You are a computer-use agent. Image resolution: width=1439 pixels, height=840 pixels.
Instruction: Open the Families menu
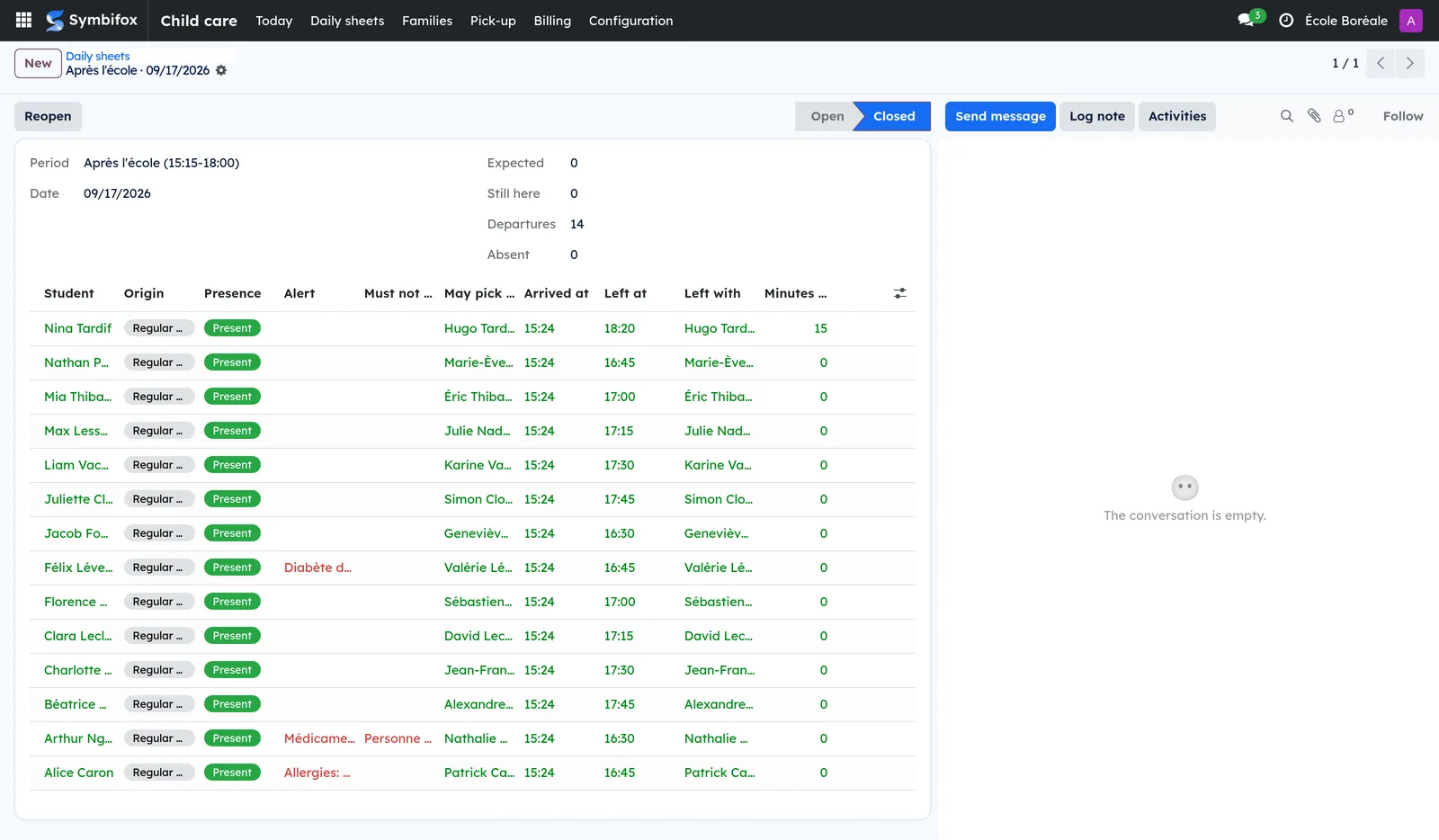coord(427,20)
